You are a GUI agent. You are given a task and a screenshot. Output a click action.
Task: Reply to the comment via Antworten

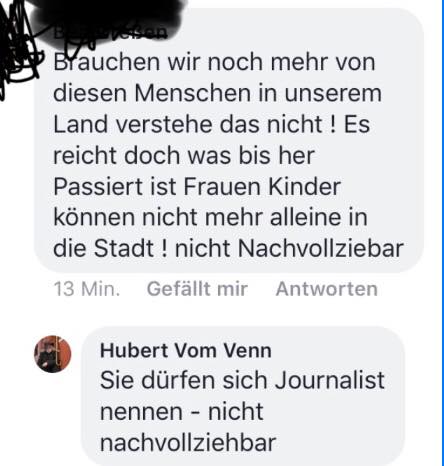(x=327, y=289)
